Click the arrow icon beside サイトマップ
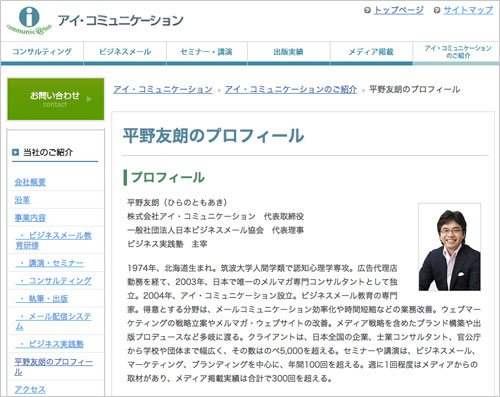The width and height of the screenshot is (500, 397). pyautogui.click(x=437, y=10)
